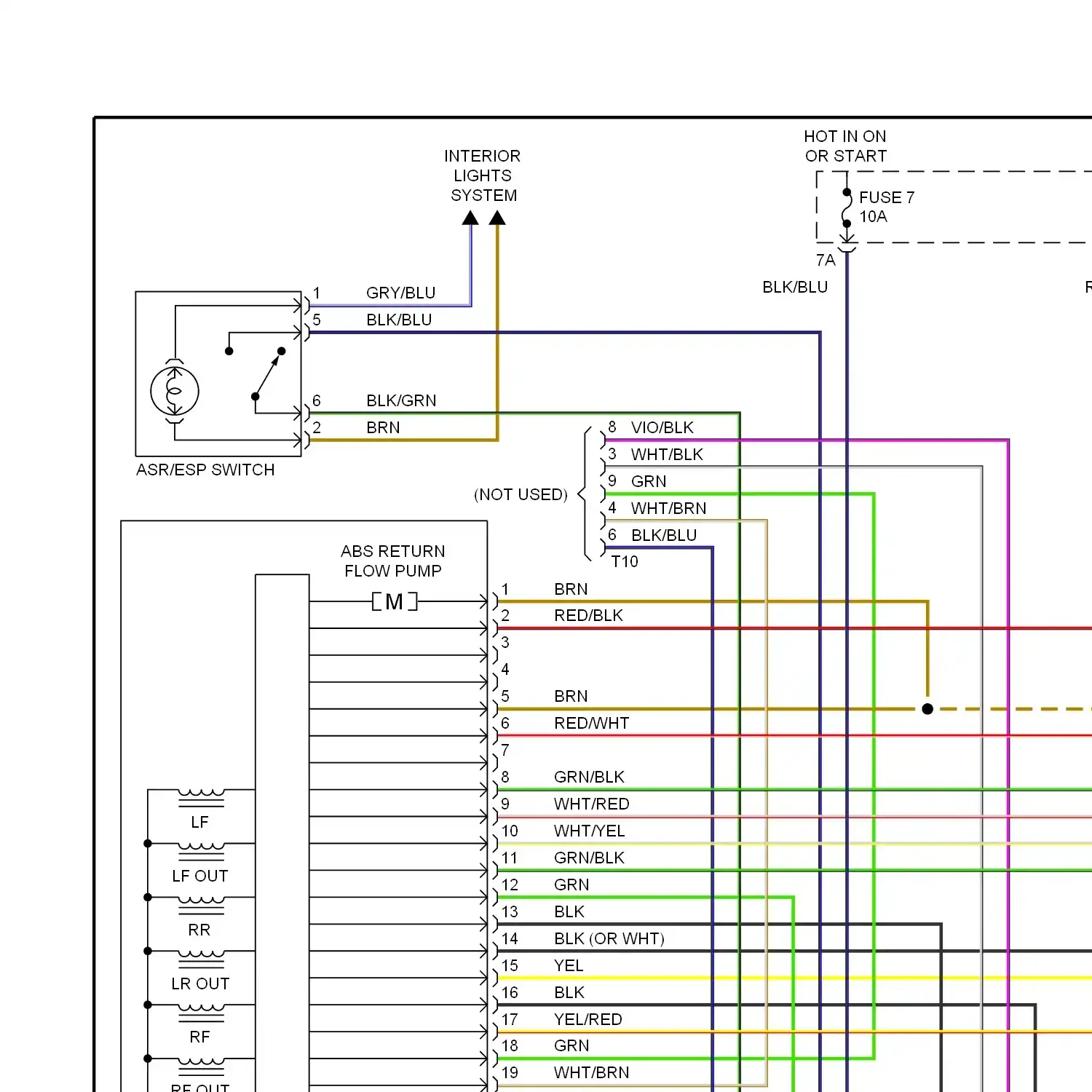Click the ASR/ESP SWITCH label
The image size is (1092, 1092).
(205, 470)
